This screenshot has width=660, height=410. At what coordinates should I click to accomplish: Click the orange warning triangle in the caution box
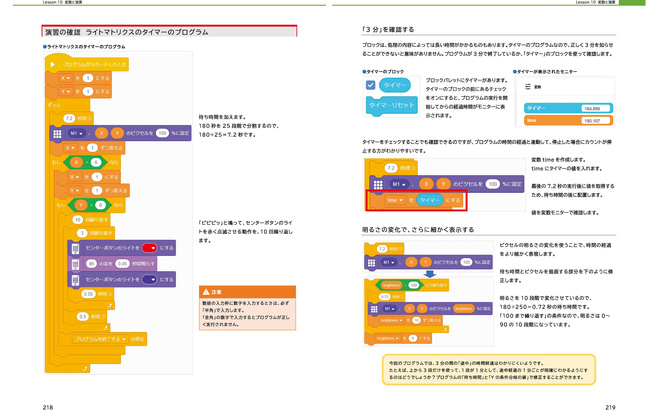[204, 291]
